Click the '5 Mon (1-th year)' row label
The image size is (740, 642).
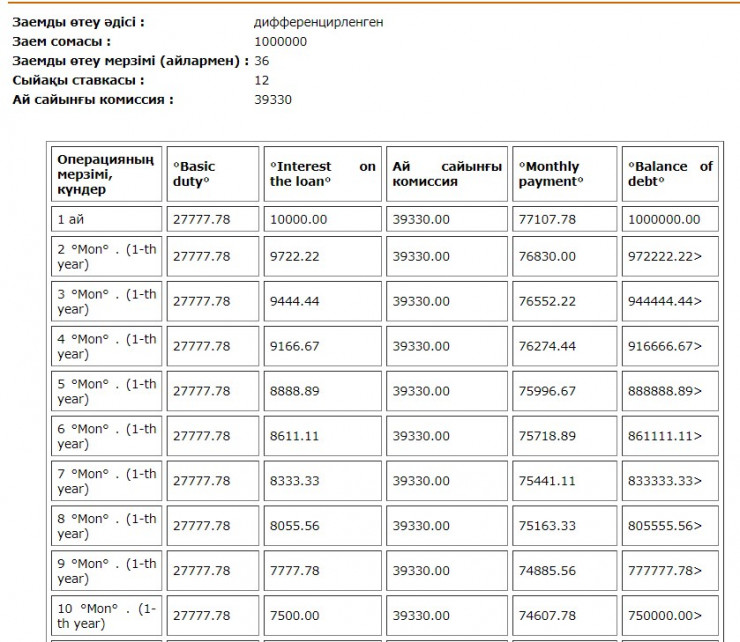106,391
